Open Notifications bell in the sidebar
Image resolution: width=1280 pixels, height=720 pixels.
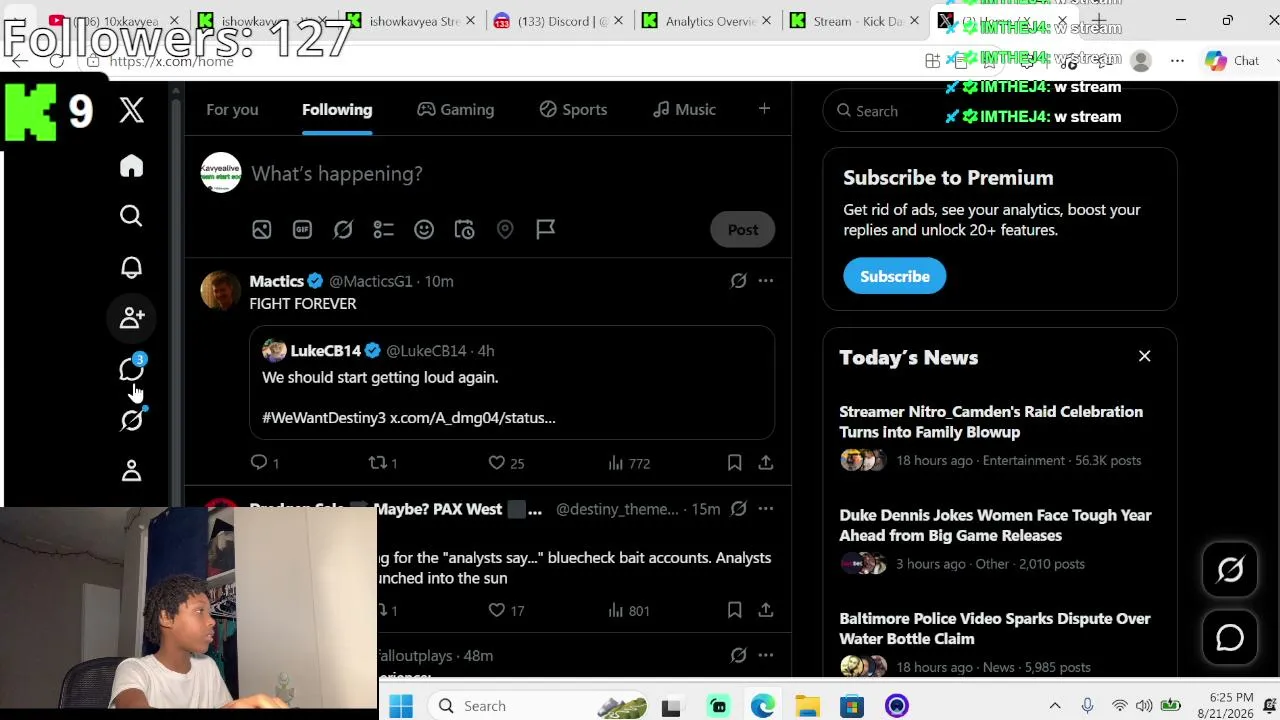coord(131,267)
